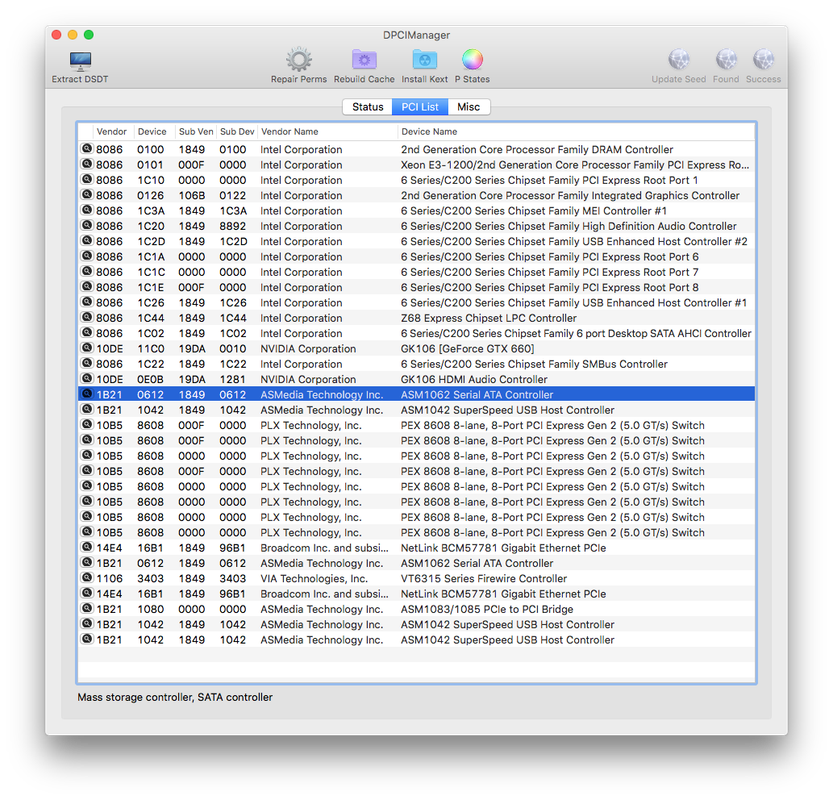Select 'PCI Express Root Port 1' row
This screenshot has width=833, height=800.
point(416,180)
